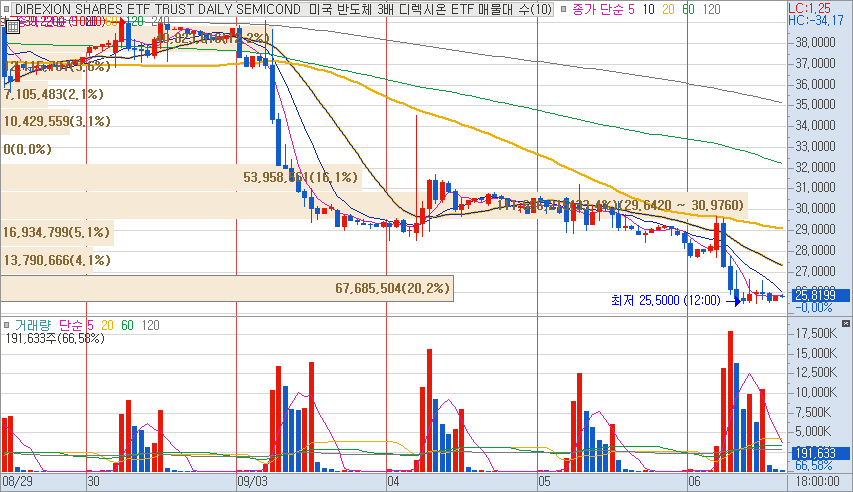The height and width of the screenshot is (492, 853).
Task: Click the square marker before 거래량 label
Action: [x=6, y=325]
